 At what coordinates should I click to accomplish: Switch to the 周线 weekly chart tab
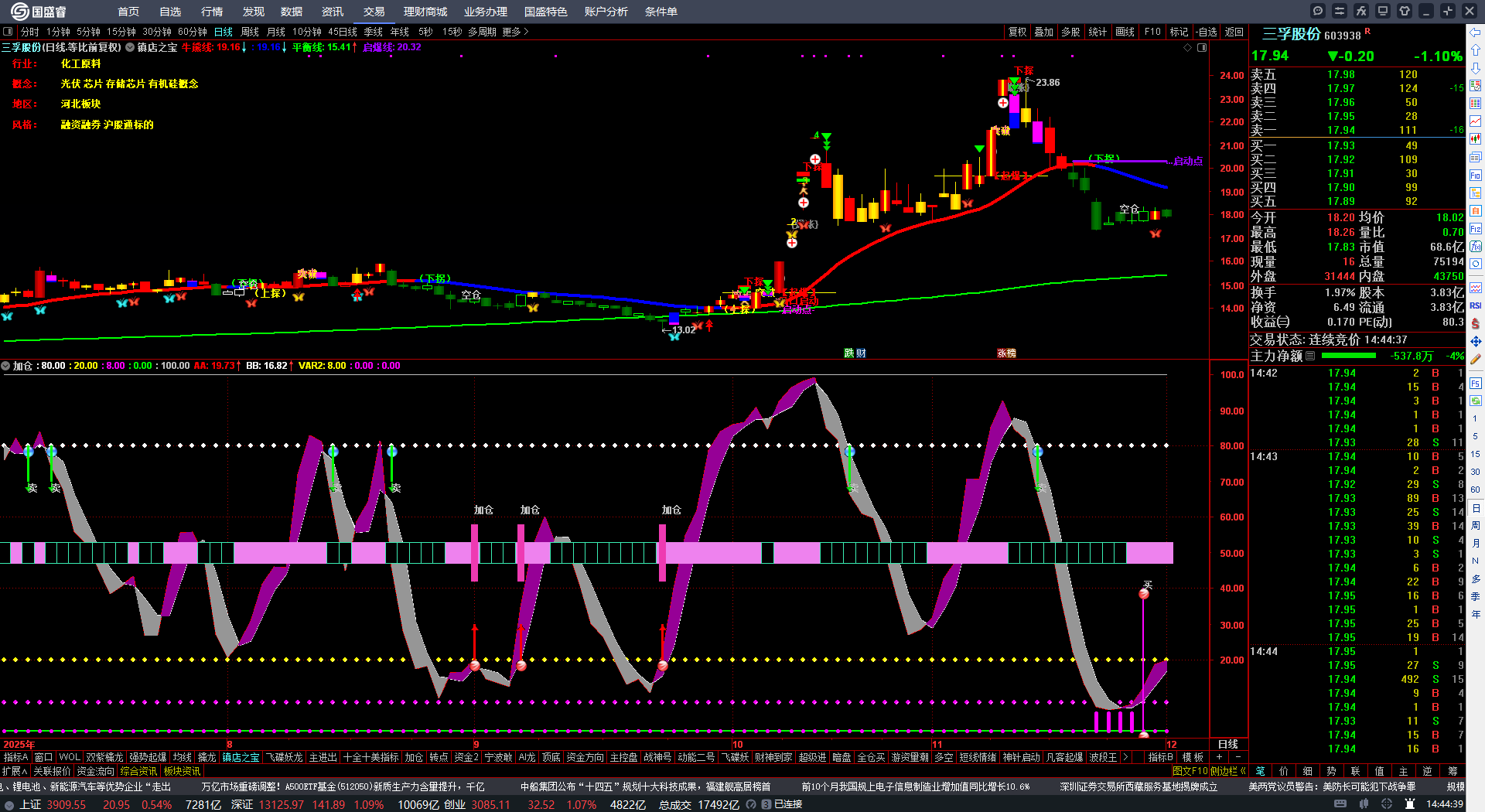[x=250, y=32]
